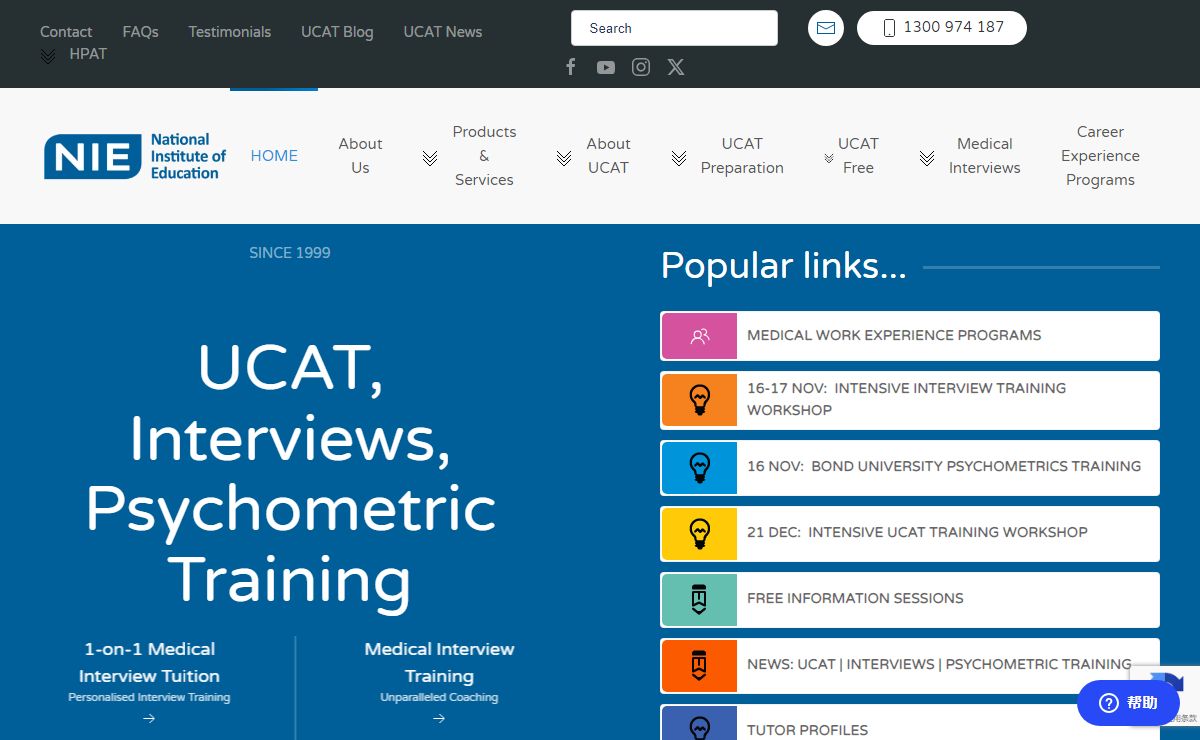Click the Popular links heading
The width and height of the screenshot is (1200, 740).
[783, 266]
